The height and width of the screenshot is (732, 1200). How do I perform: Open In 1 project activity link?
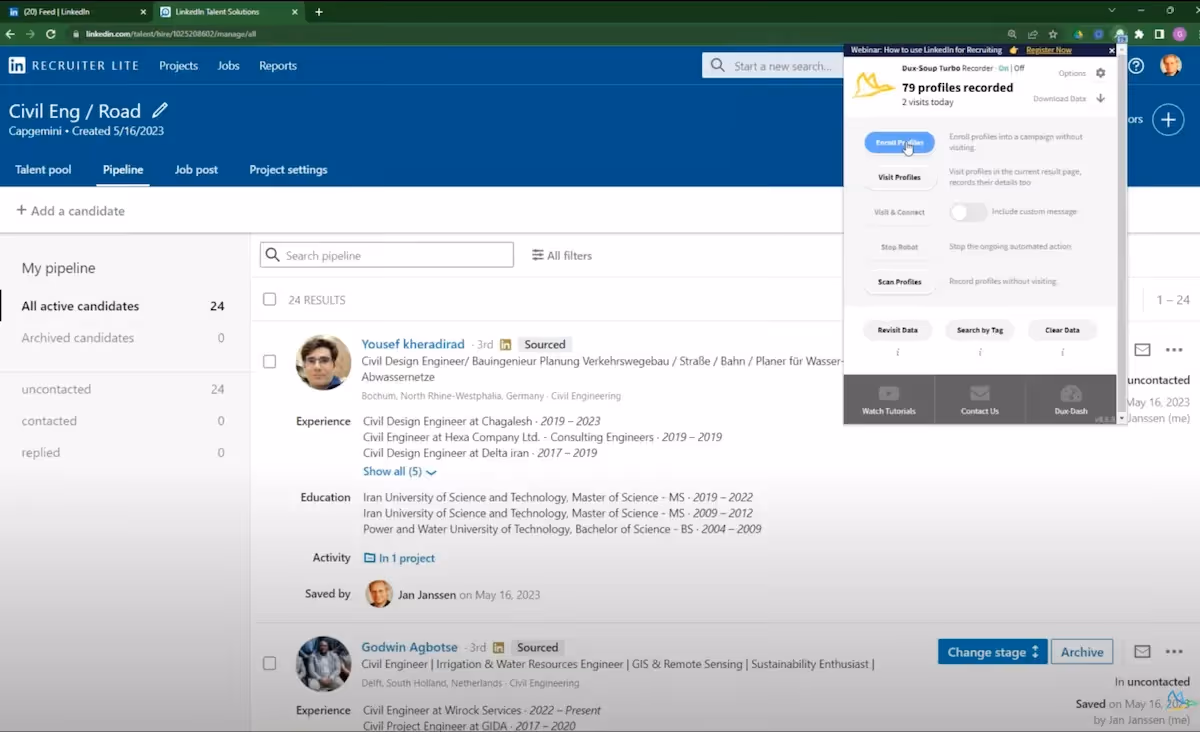pyautogui.click(x=399, y=558)
